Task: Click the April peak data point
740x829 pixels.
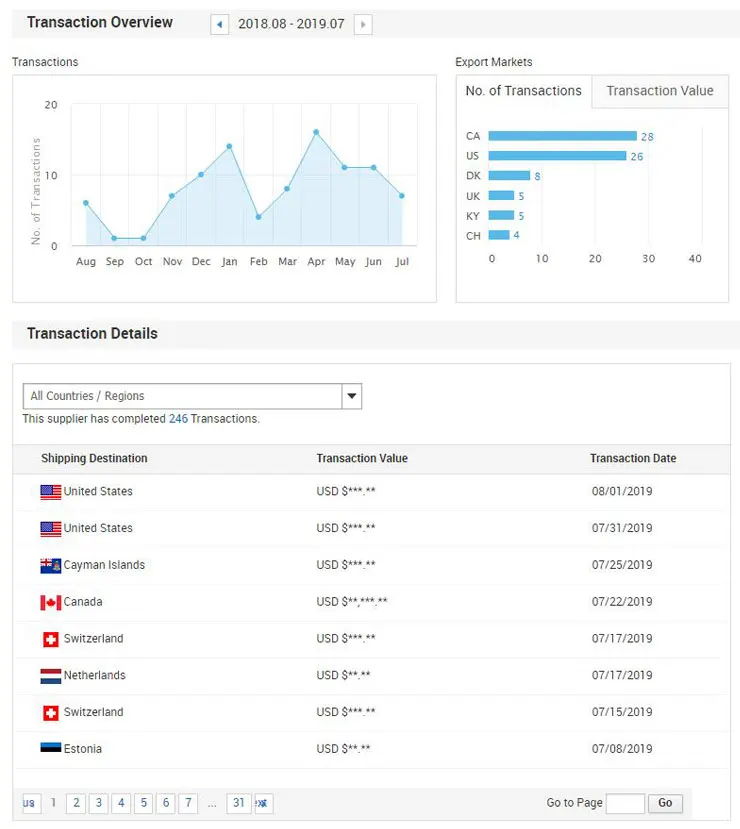Action: click(316, 132)
